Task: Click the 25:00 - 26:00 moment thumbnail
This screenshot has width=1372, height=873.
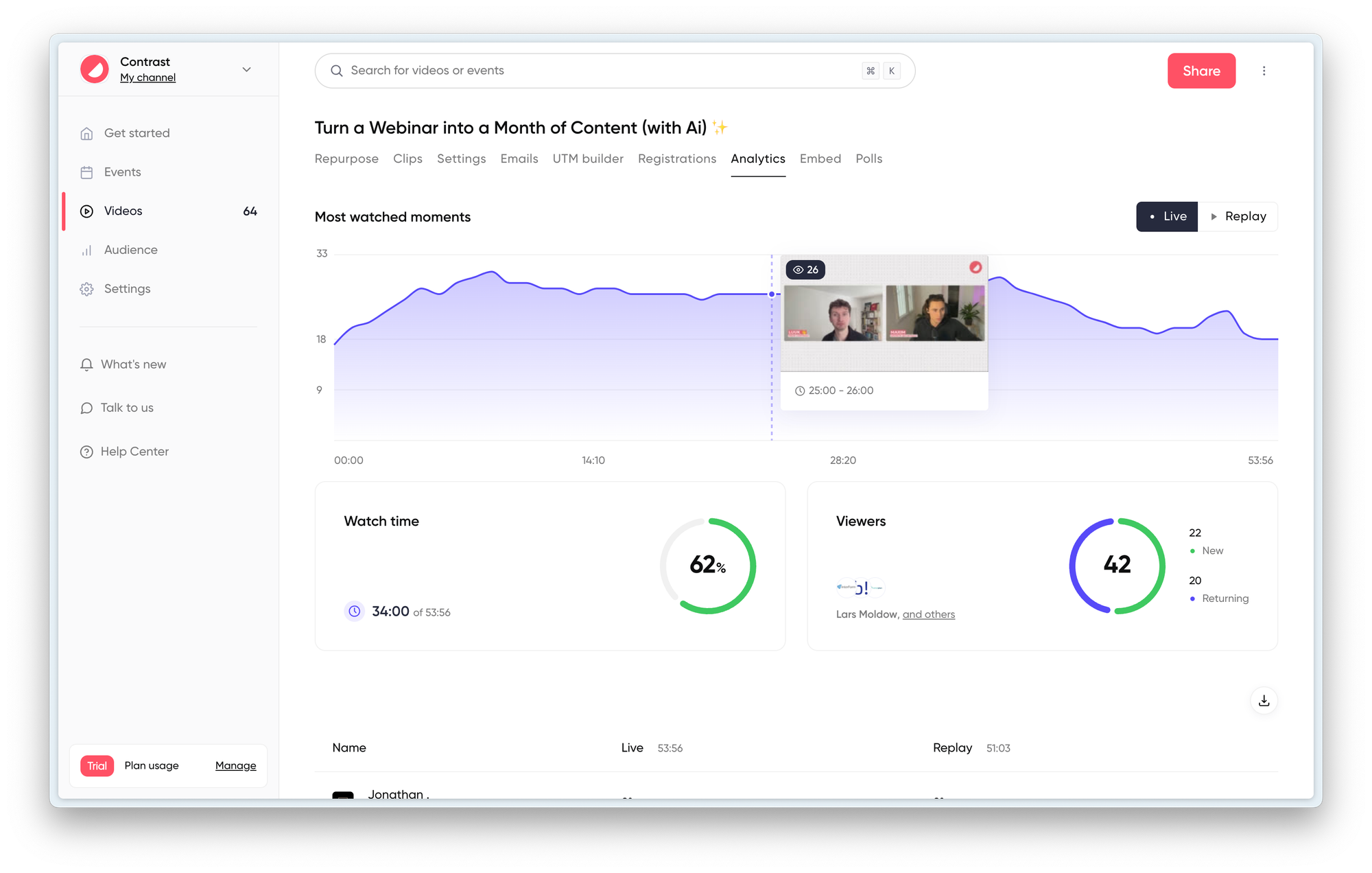Action: click(x=884, y=312)
